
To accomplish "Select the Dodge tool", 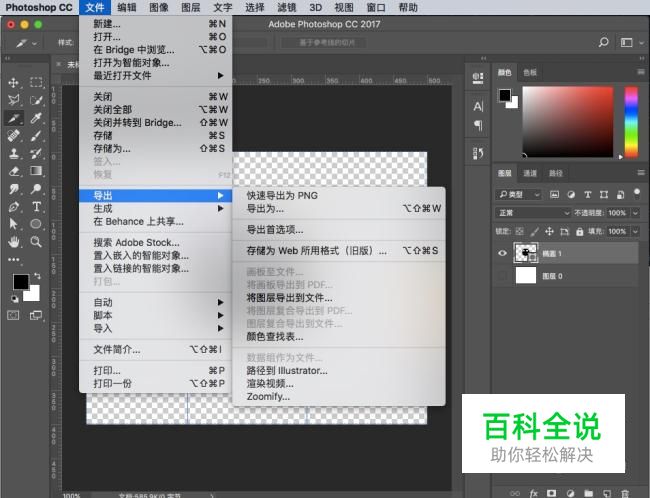I will 36,189.
